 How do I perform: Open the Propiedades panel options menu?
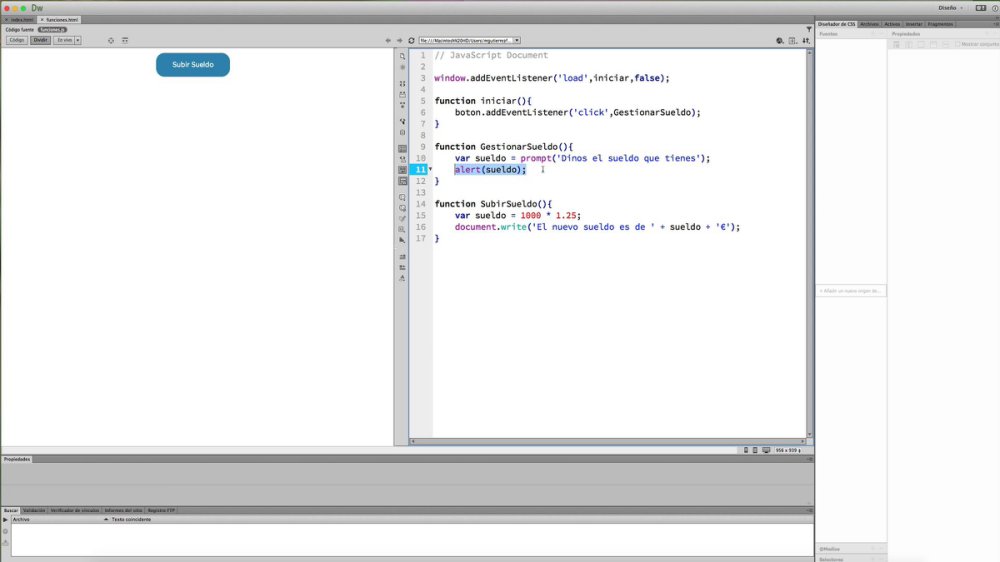[809, 459]
